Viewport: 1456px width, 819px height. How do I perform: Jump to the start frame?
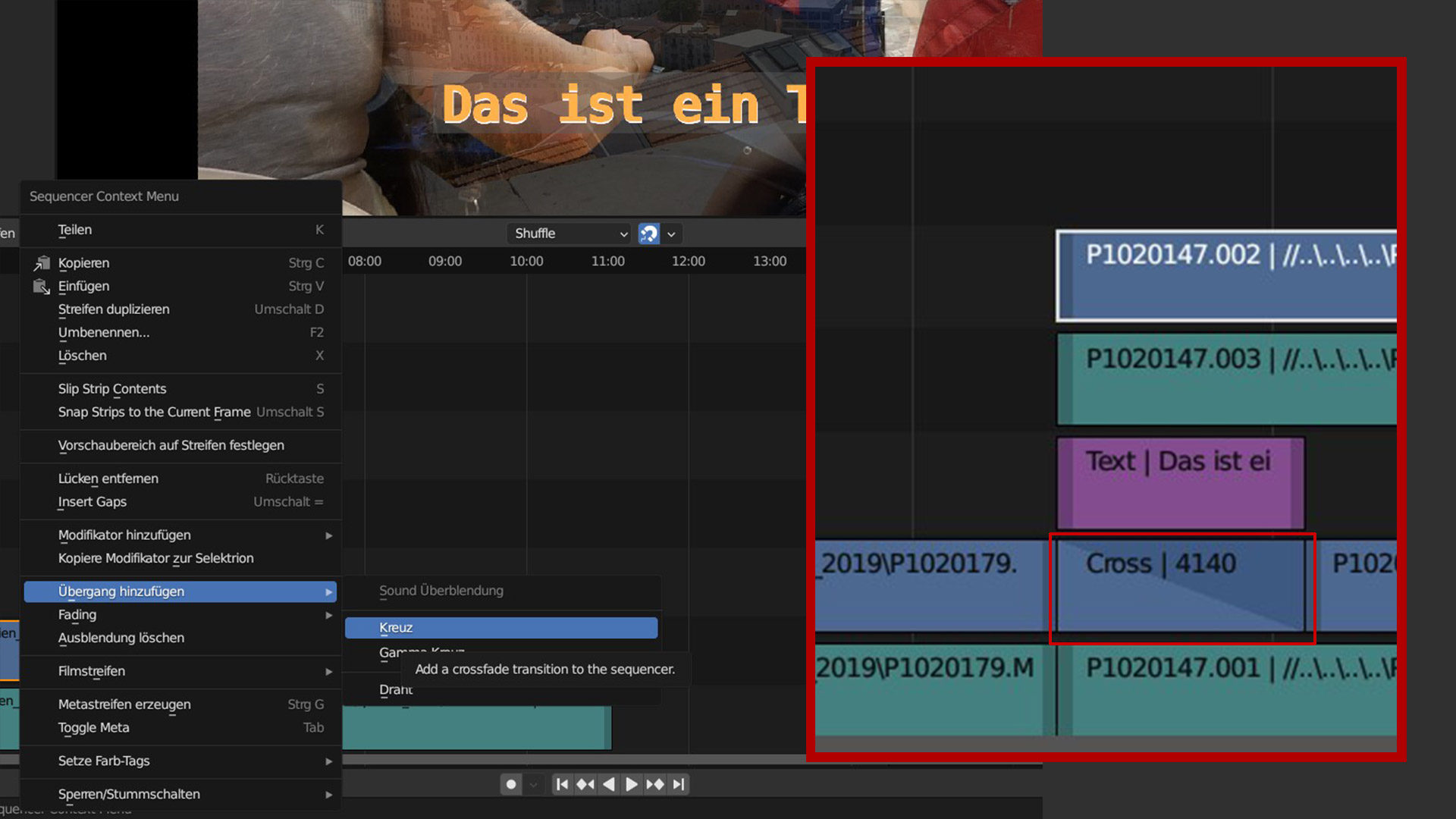(562, 784)
